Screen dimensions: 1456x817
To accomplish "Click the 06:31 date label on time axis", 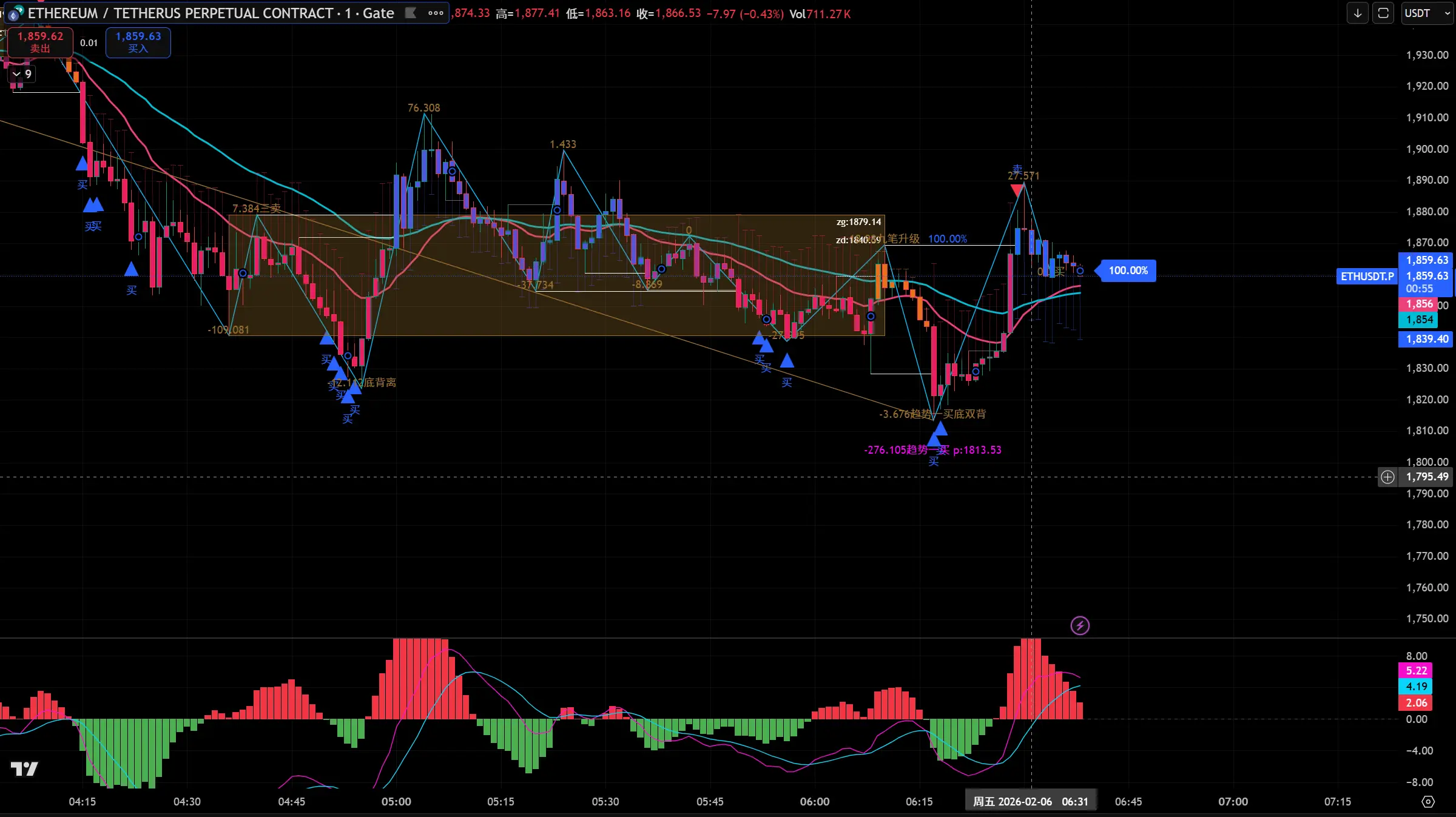I will tap(1030, 802).
